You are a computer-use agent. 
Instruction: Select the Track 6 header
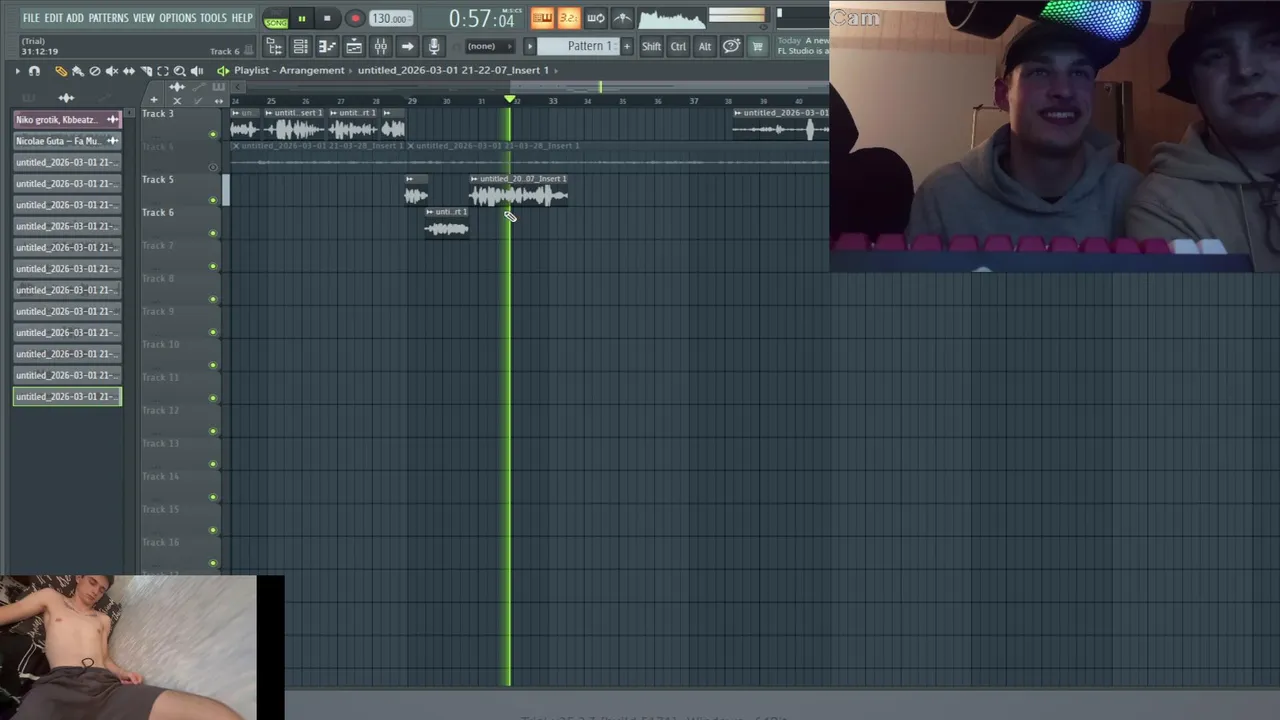[180, 221]
